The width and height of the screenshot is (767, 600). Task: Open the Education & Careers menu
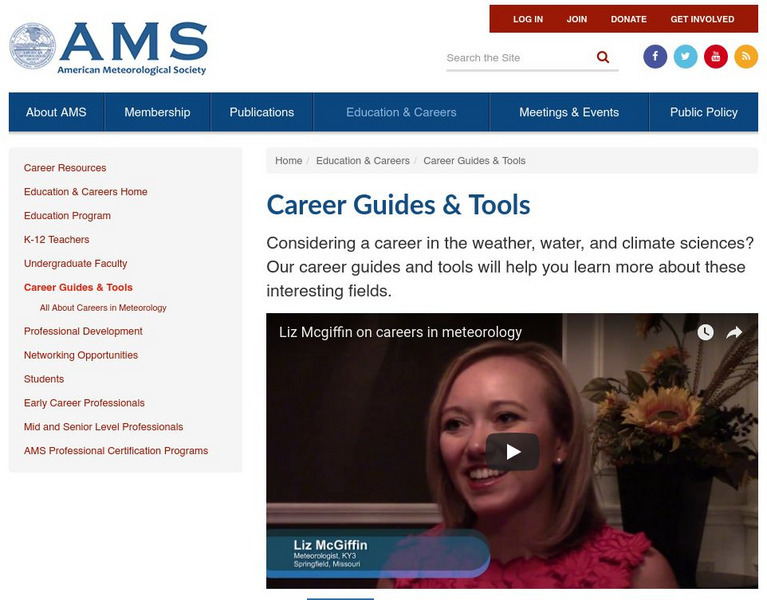401,112
